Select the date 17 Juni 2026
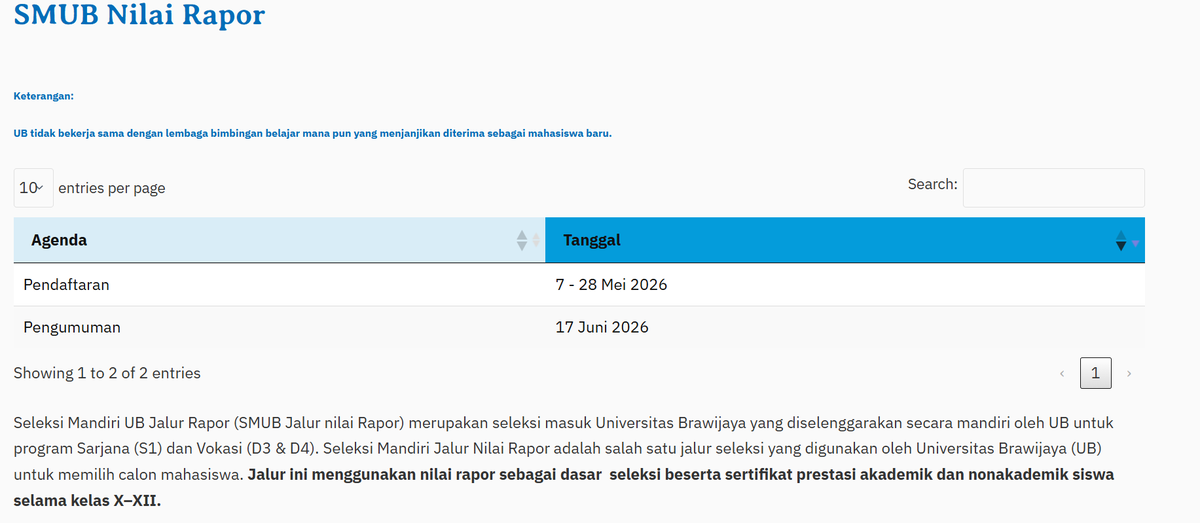The height and width of the screenshot is (523, 1200). coord(602,327)
